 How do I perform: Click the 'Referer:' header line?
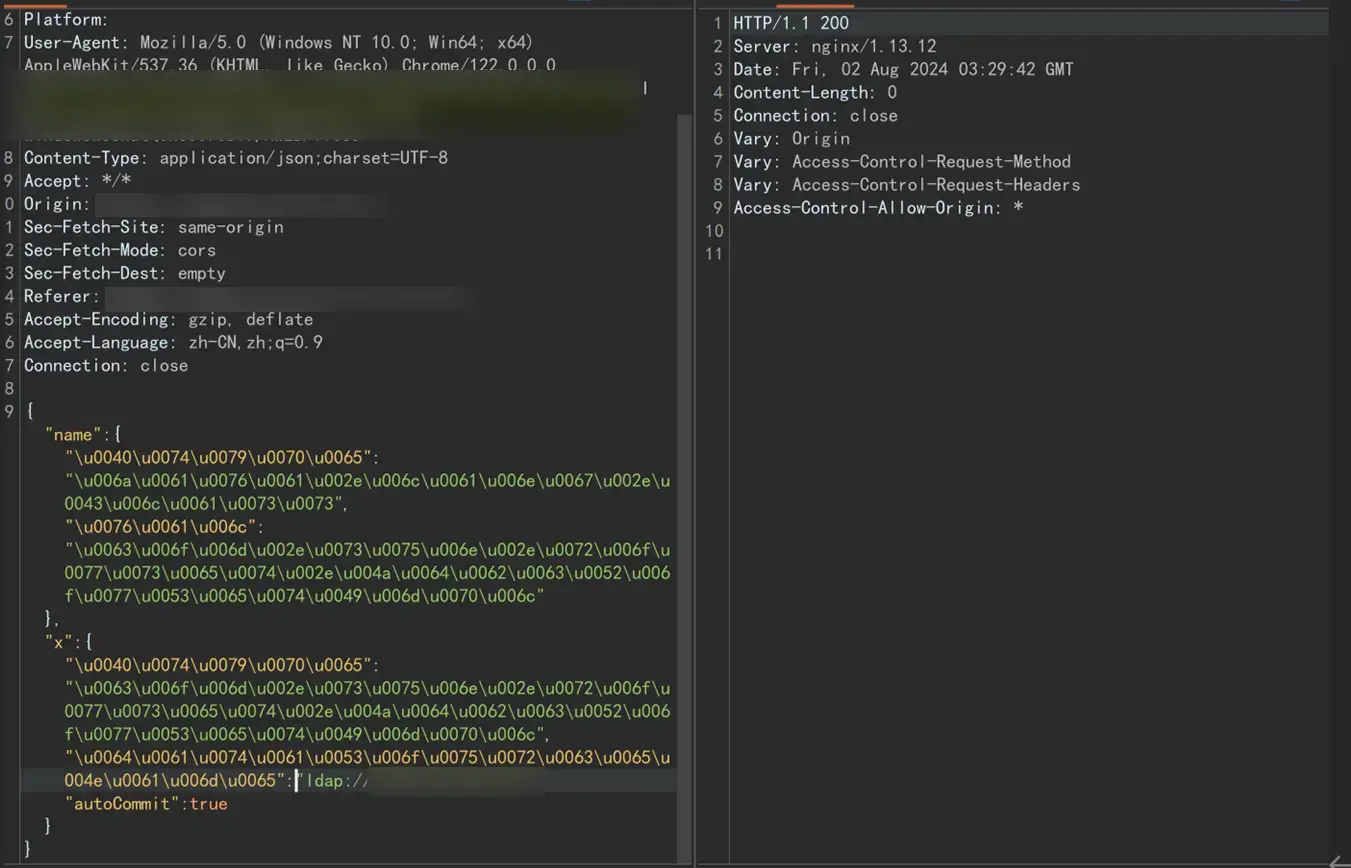pyautogui.click(x=62, y=296)
